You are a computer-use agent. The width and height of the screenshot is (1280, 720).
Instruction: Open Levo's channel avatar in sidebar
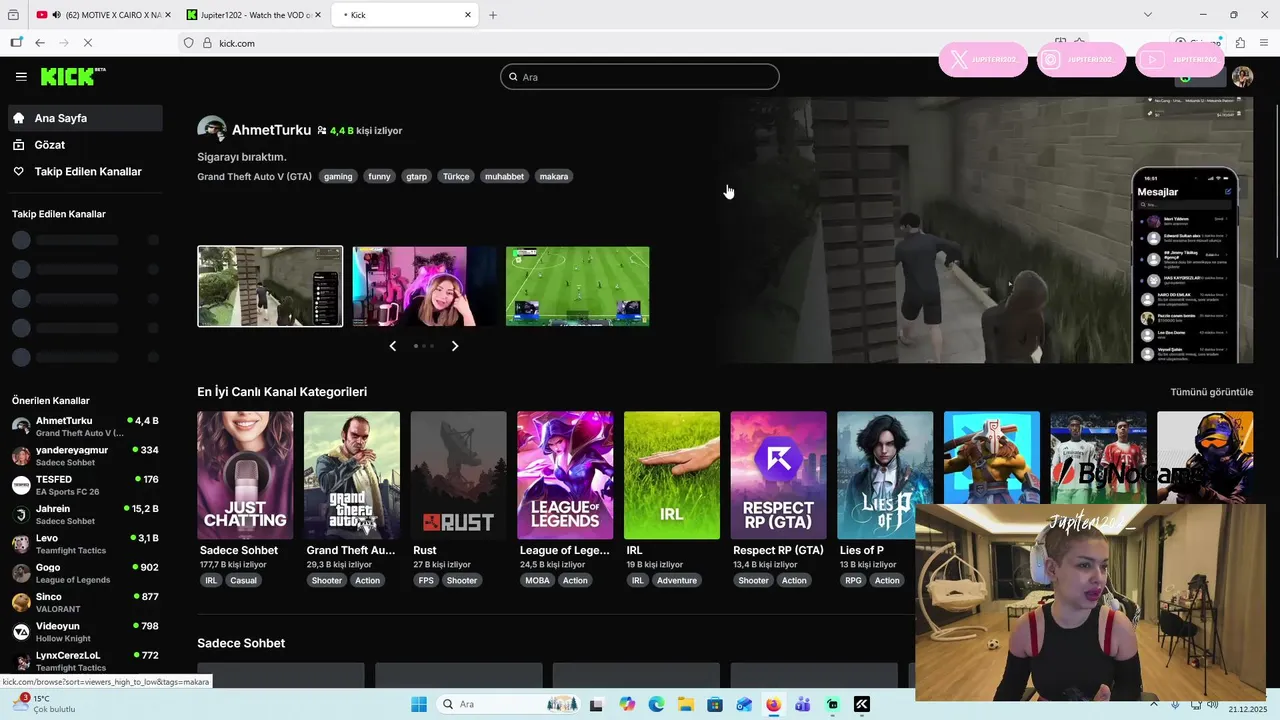[21, 544]
